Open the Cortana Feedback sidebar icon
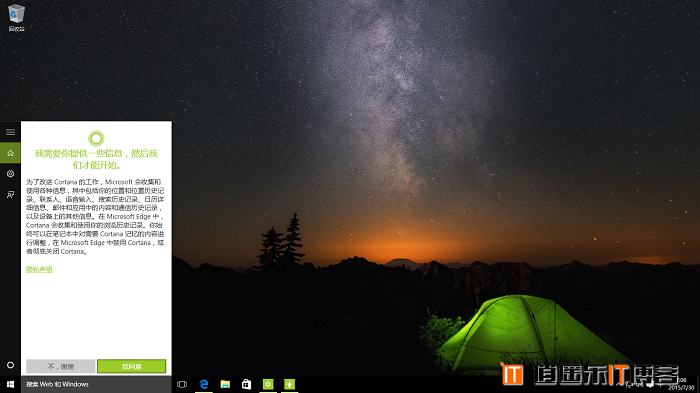700x393 pixels. (10, 195)
